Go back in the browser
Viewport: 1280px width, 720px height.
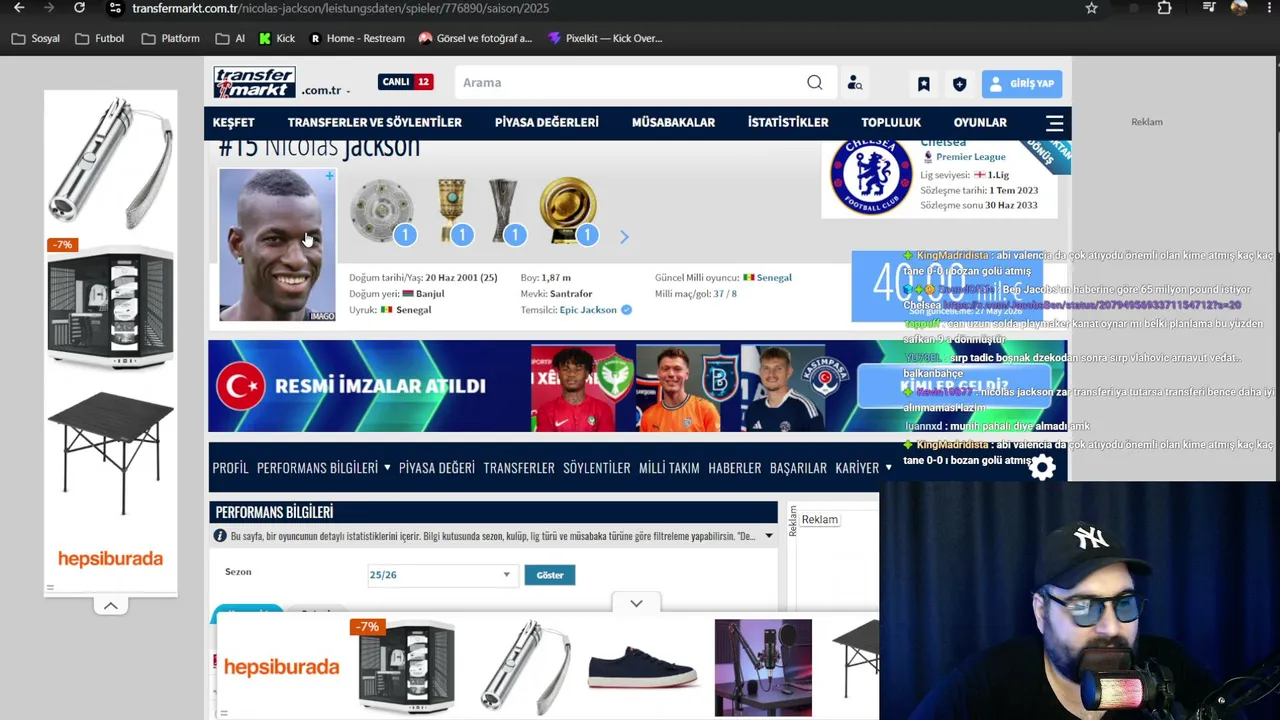click(x=19, y=8)
